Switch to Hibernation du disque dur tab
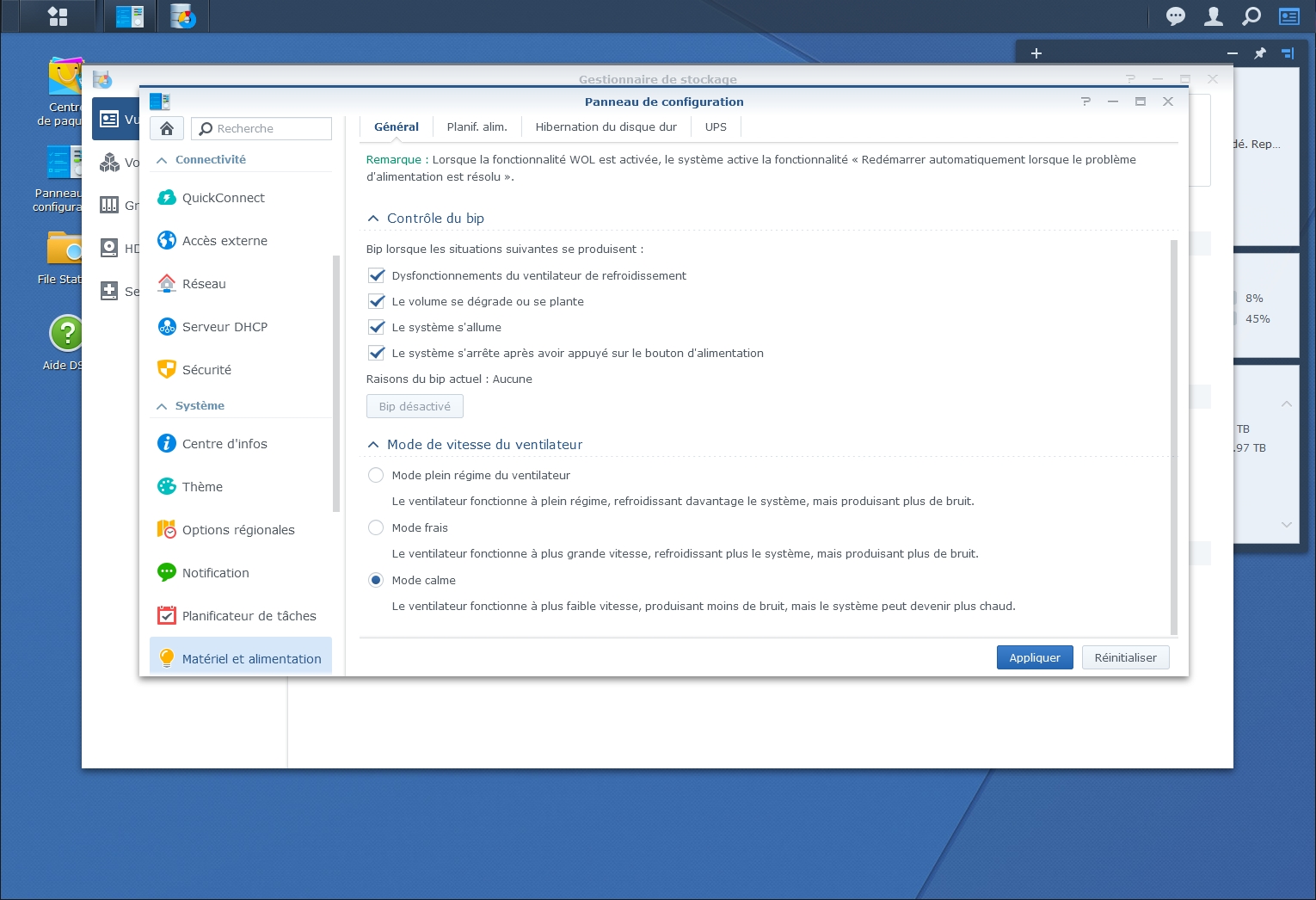1316x900 pixels. click(x=606, y=127)
